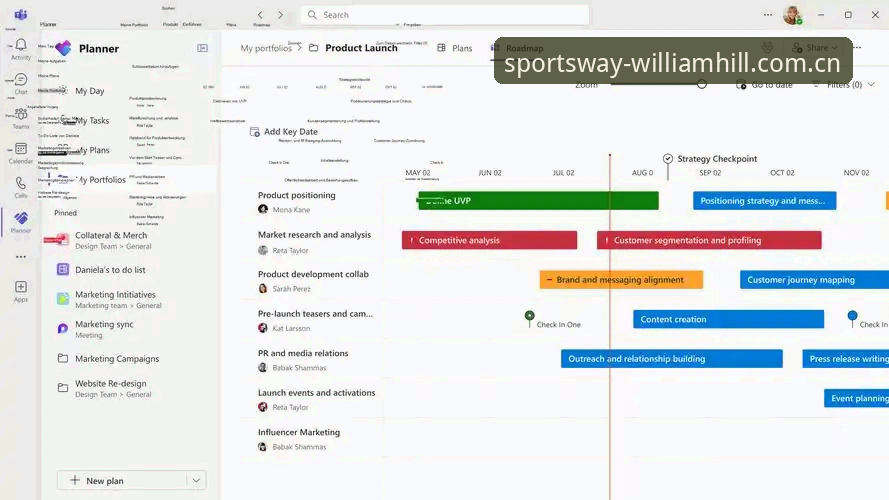Open Launch events and activations row
This screenshot has width=889, height=500.
click(x=316, y=393)
